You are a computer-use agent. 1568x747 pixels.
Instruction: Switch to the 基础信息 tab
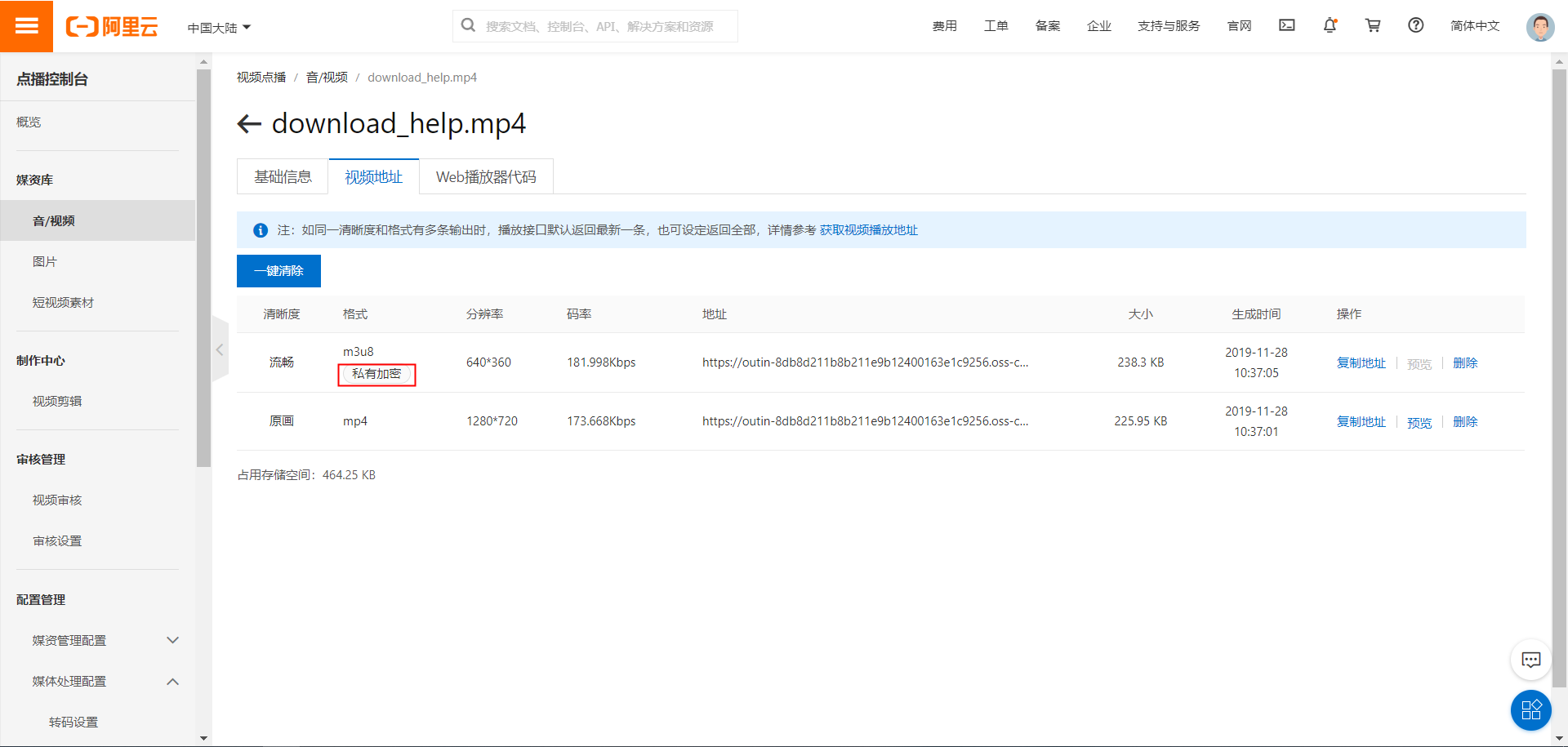point(282,176)
